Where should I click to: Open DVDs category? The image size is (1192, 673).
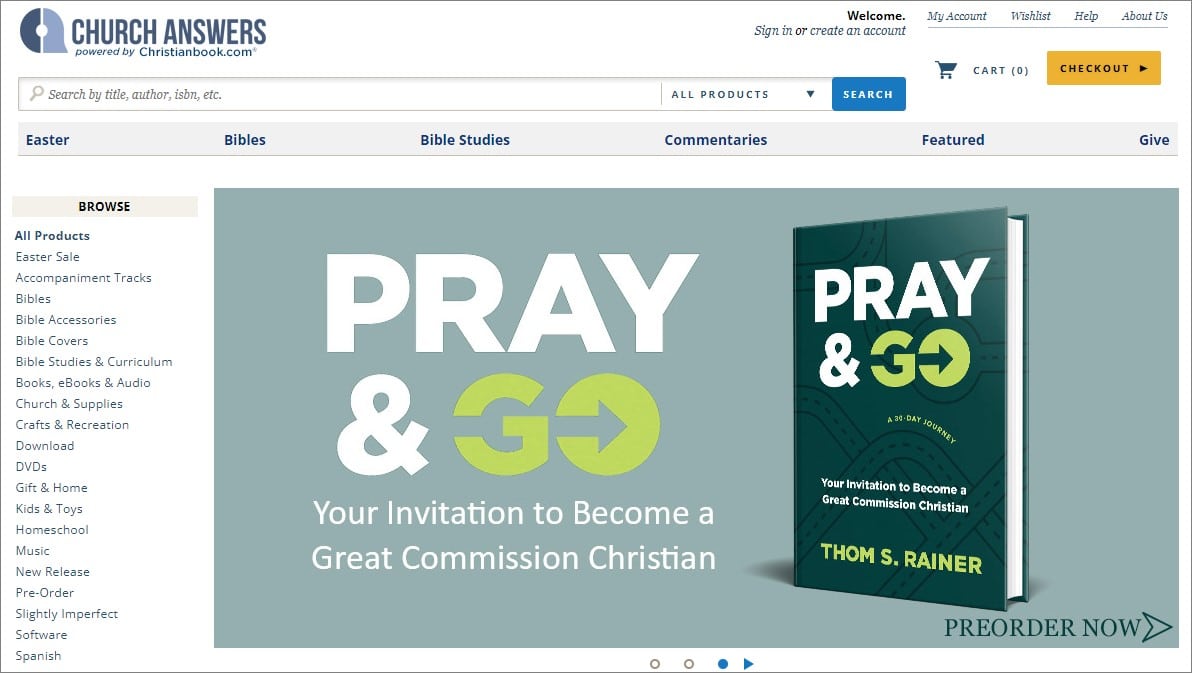point(31,467)
